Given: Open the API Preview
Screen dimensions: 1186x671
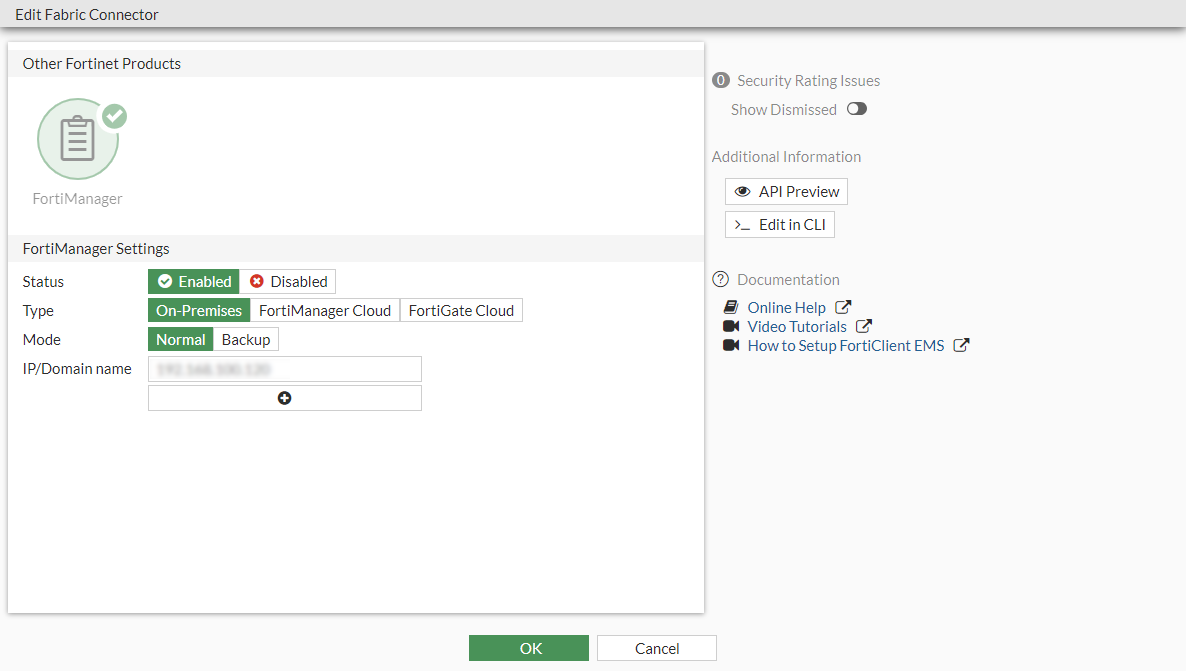Looking at the screenshot, I should (x=787, y=192).
